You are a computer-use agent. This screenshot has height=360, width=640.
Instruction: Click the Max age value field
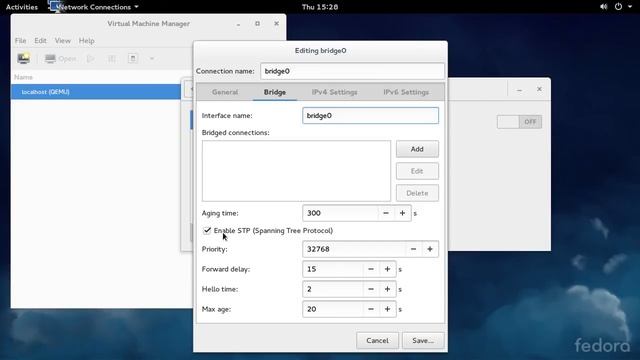tap(333, 309)
